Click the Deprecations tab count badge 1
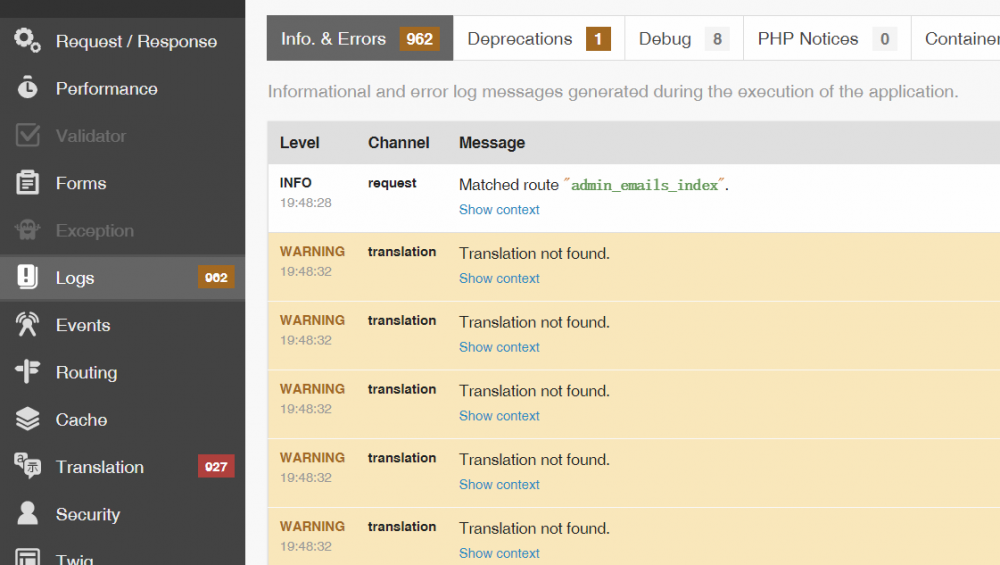This screenshot has height=565, width=1000. (598, 39)
